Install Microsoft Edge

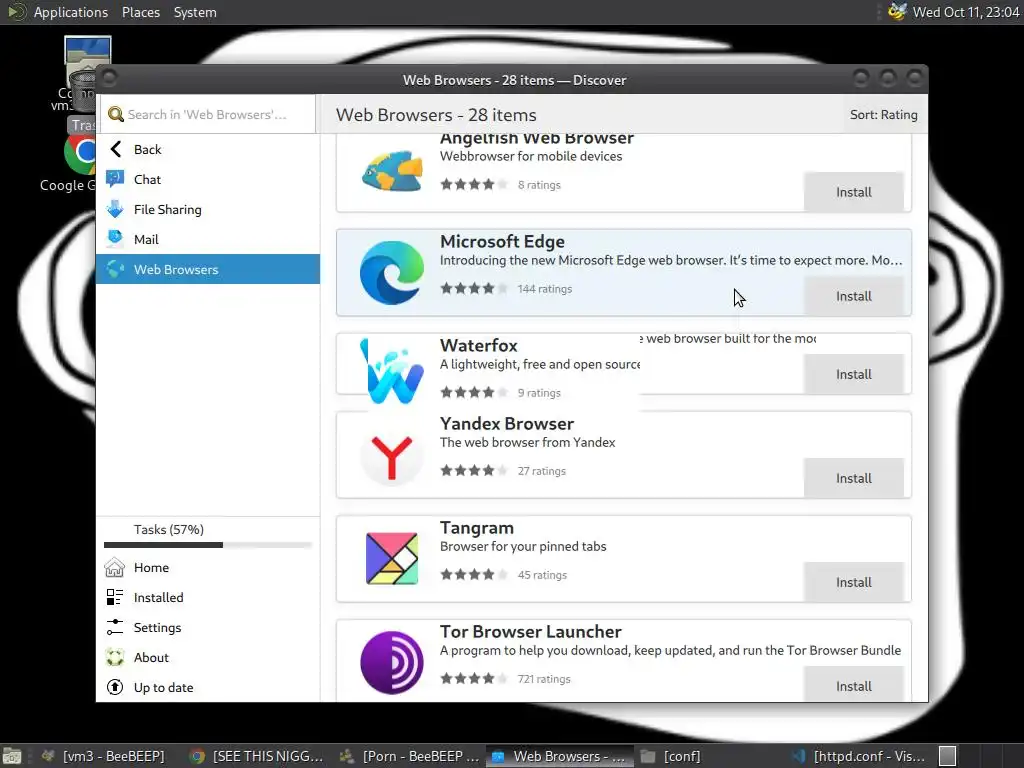[x=854, y=296]
